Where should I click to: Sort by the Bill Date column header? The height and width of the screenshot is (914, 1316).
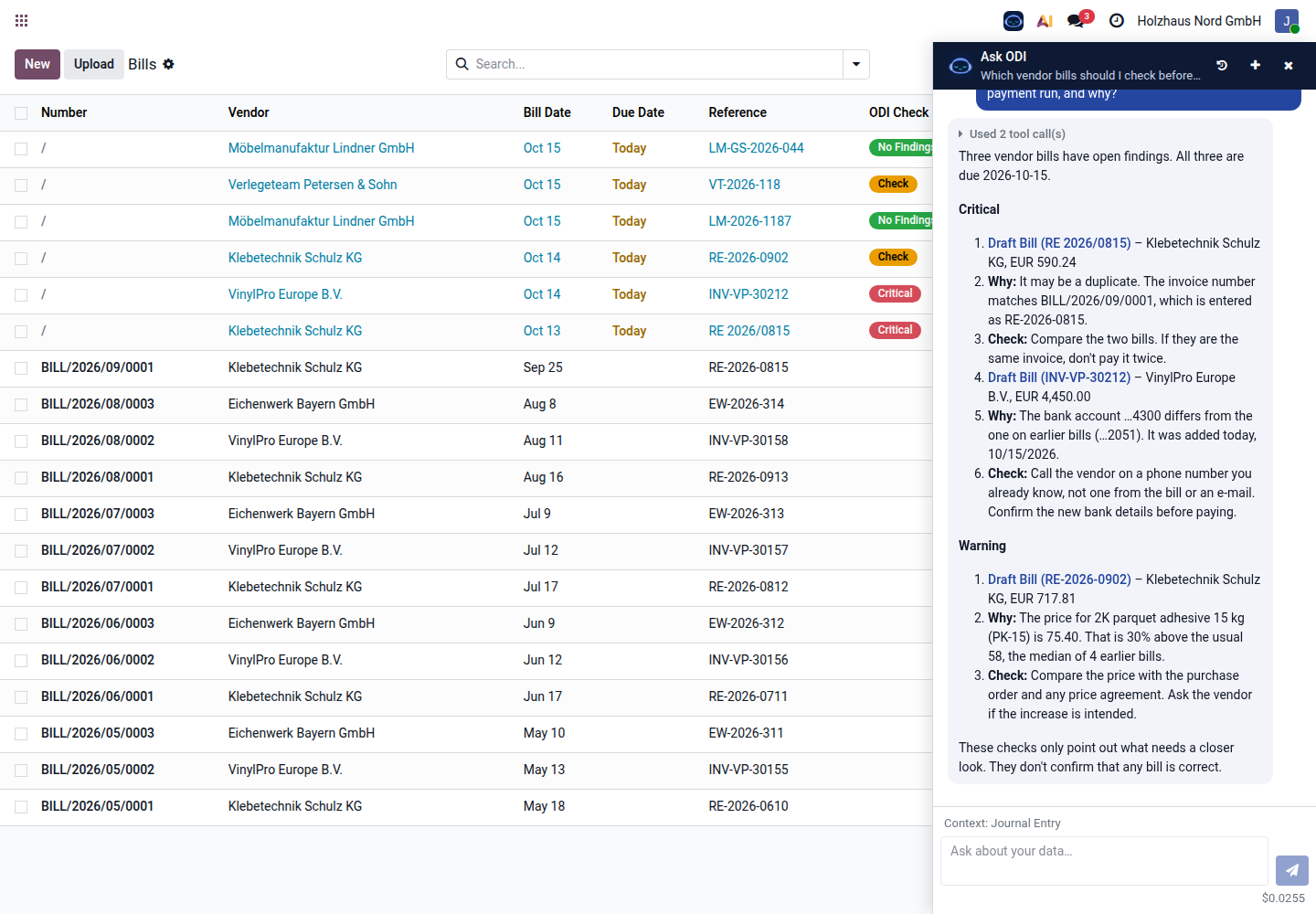[547, 112]
